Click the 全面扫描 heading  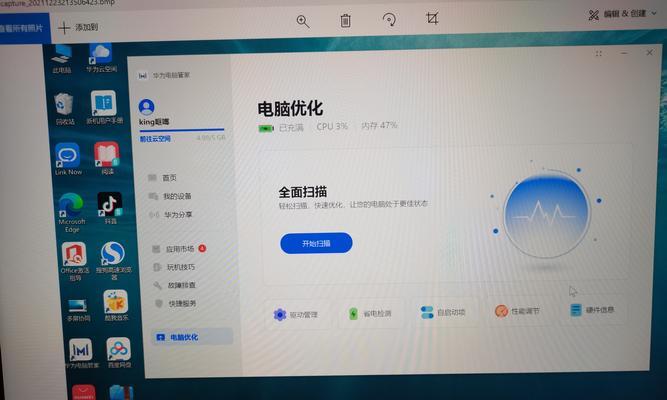coord(302,192)
